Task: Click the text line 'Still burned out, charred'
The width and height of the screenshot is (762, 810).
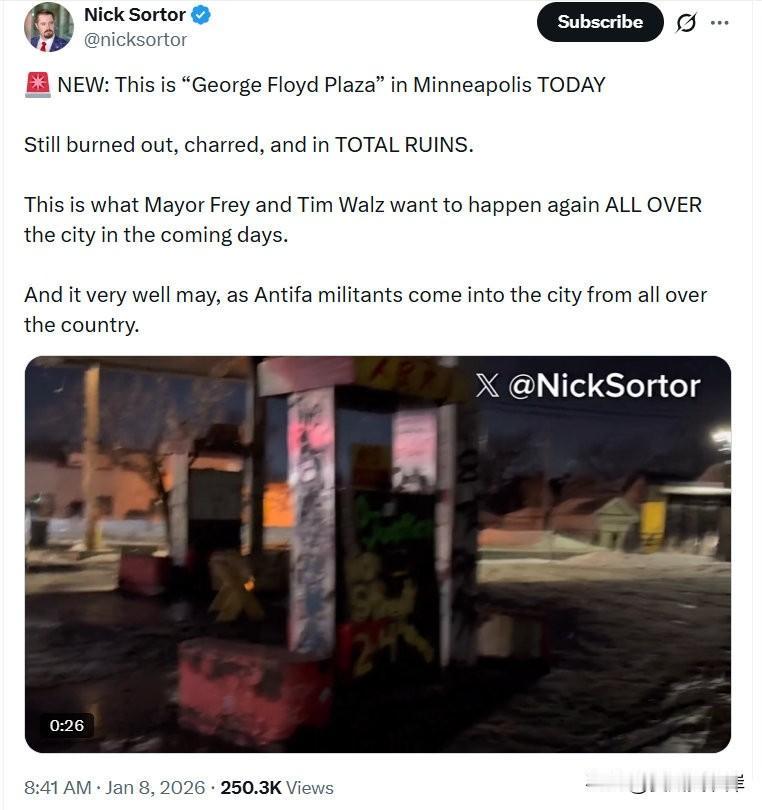Action: 248,145
